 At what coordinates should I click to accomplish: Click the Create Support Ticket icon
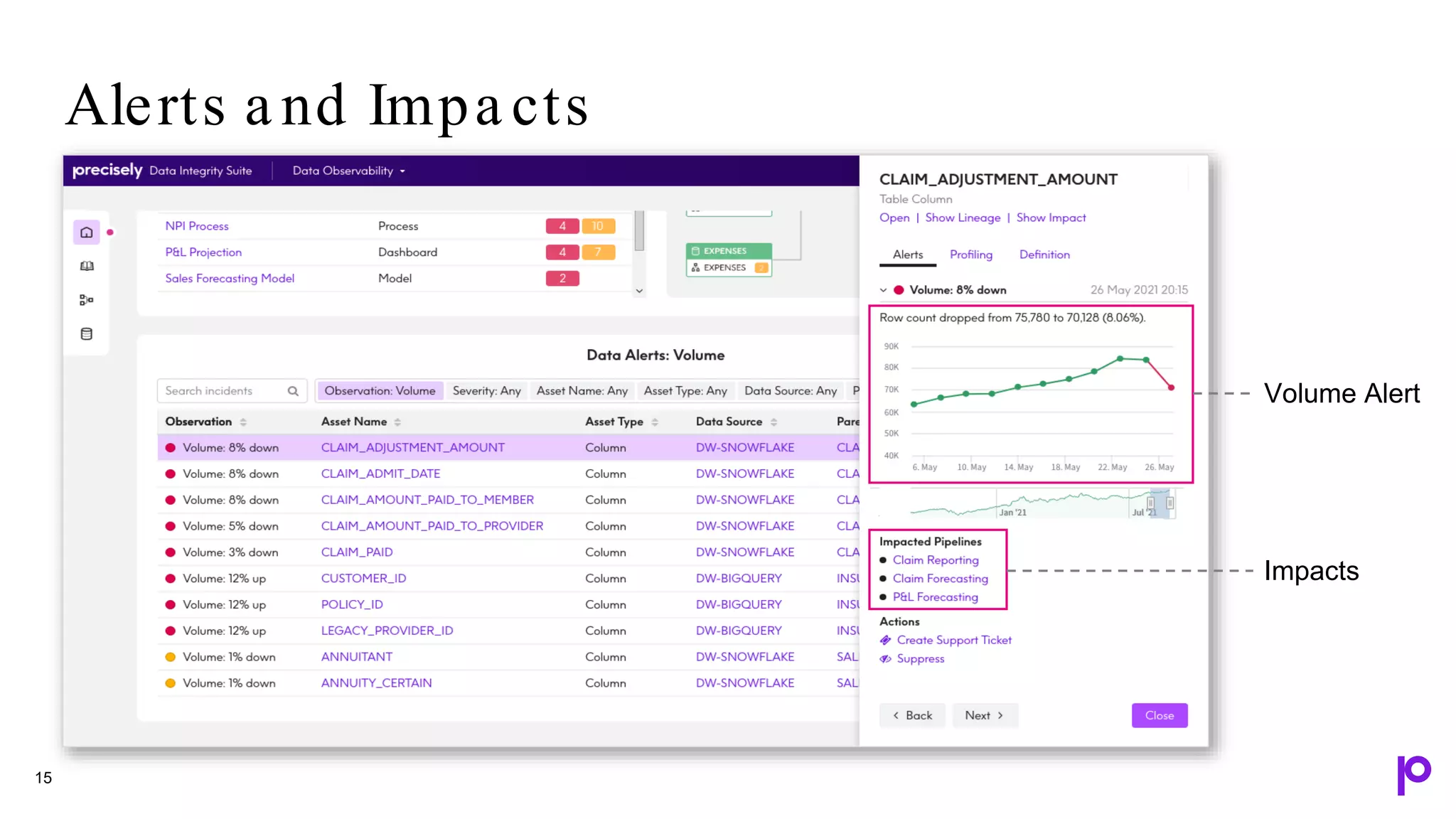pos(885,641)
